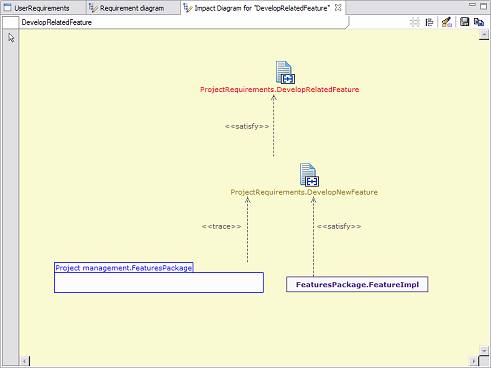491x368 pixels.
Task: Select the FeaturesPackage.FeatureImpl class box
Action: point(357,284)
